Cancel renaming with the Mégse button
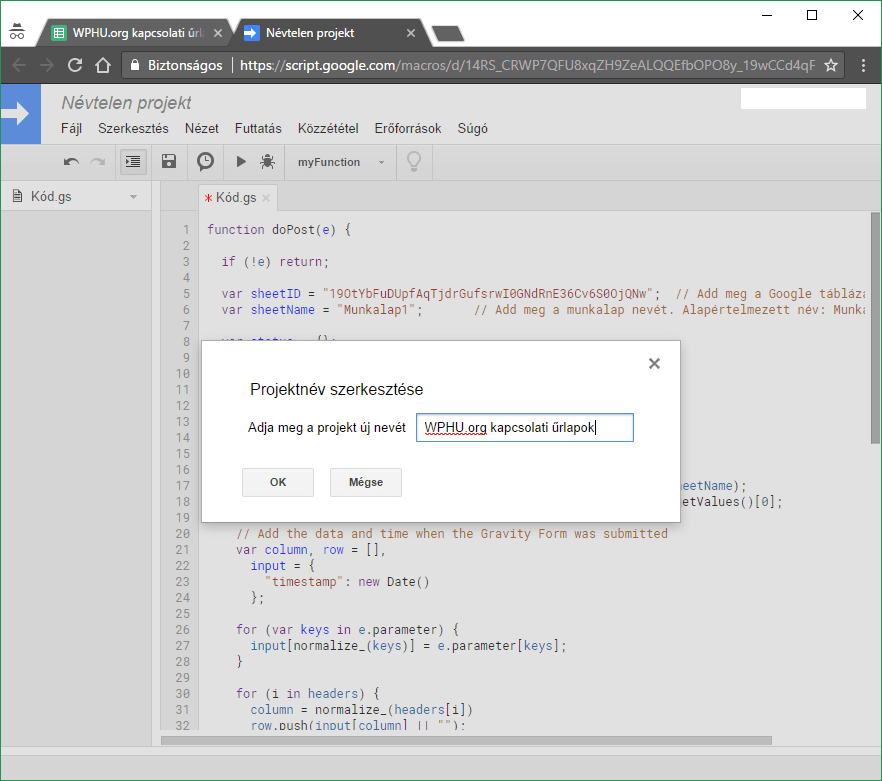 point(365,482)
